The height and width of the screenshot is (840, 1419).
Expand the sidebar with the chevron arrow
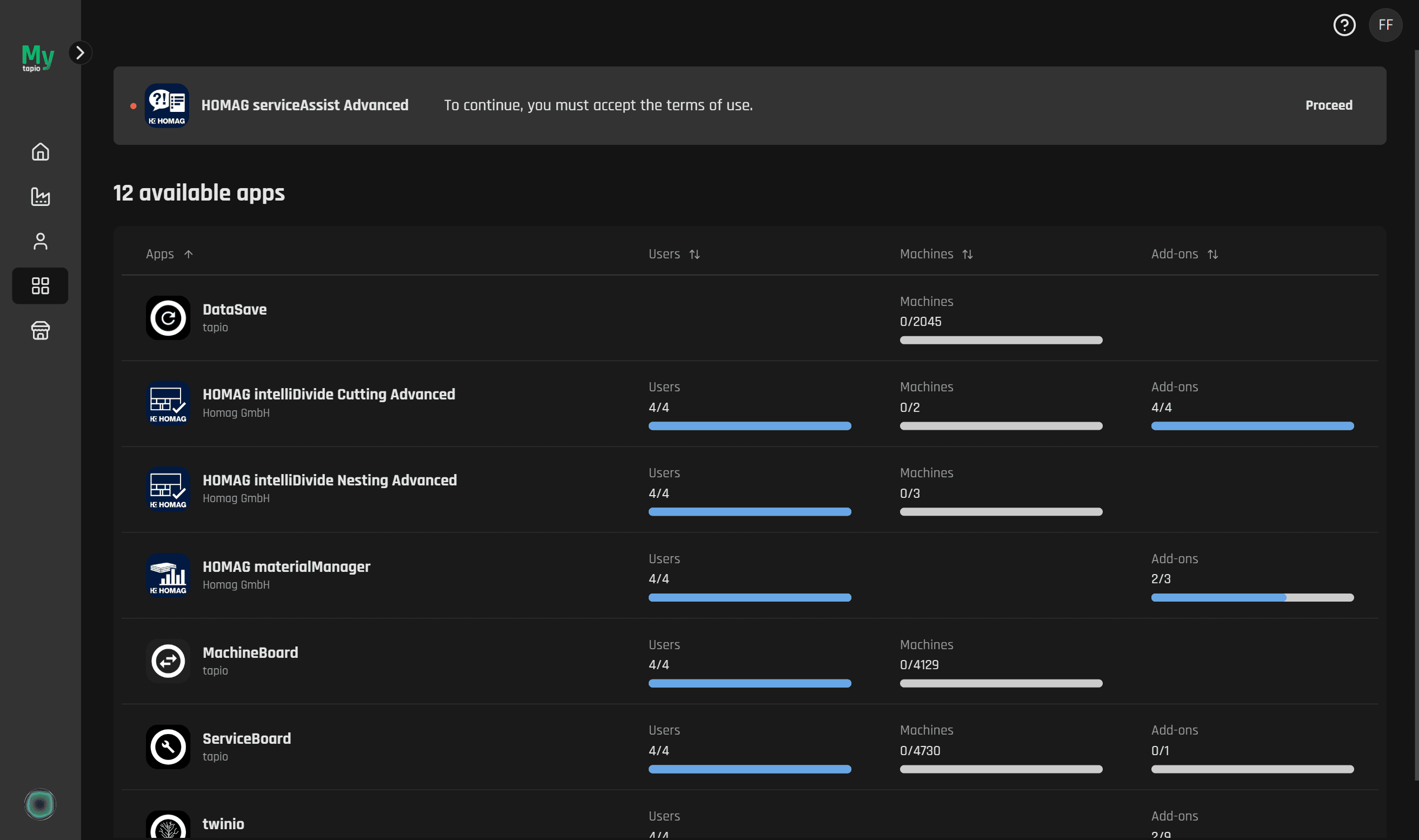[80, 52]
